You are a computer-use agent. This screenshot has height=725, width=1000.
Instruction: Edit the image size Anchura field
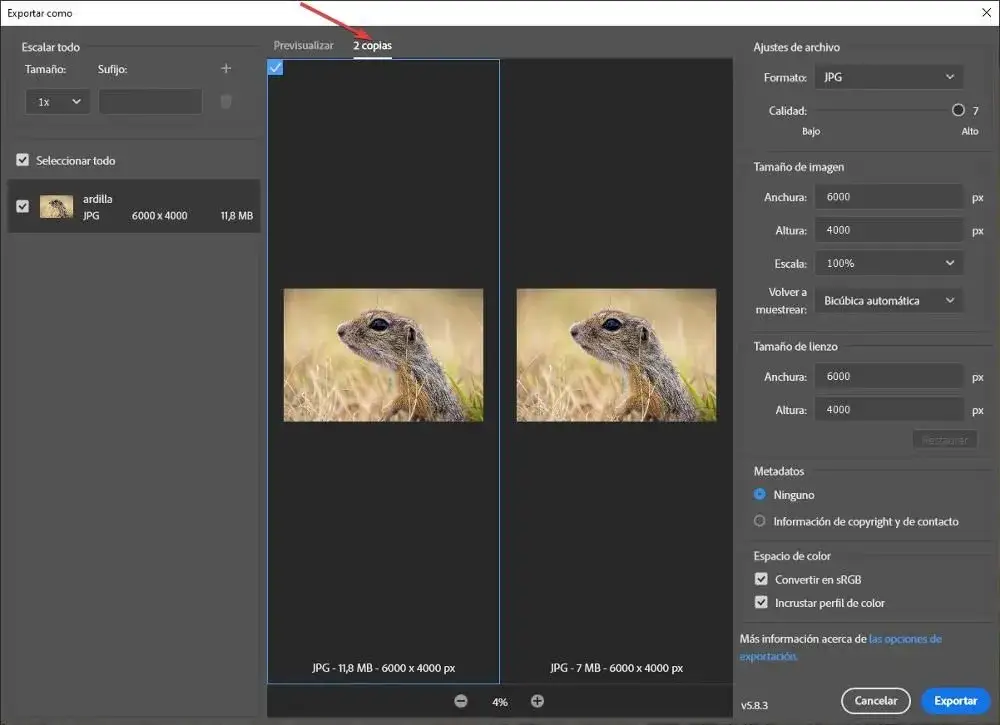[x=889, y=197]
